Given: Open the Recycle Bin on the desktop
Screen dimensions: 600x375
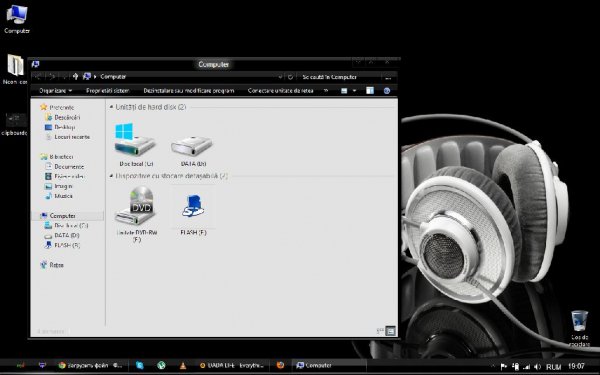Looking at the screenshot, I should [x=579, y=328].
